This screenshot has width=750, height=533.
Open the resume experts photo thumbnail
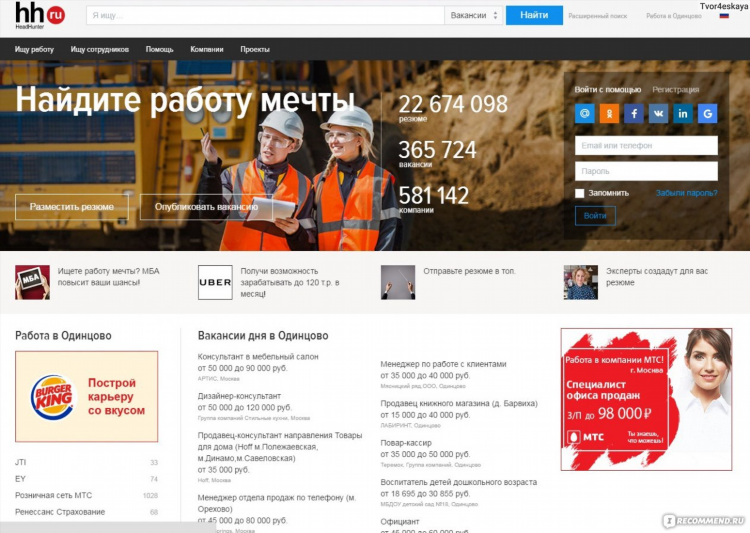click(x=581, y=282)
